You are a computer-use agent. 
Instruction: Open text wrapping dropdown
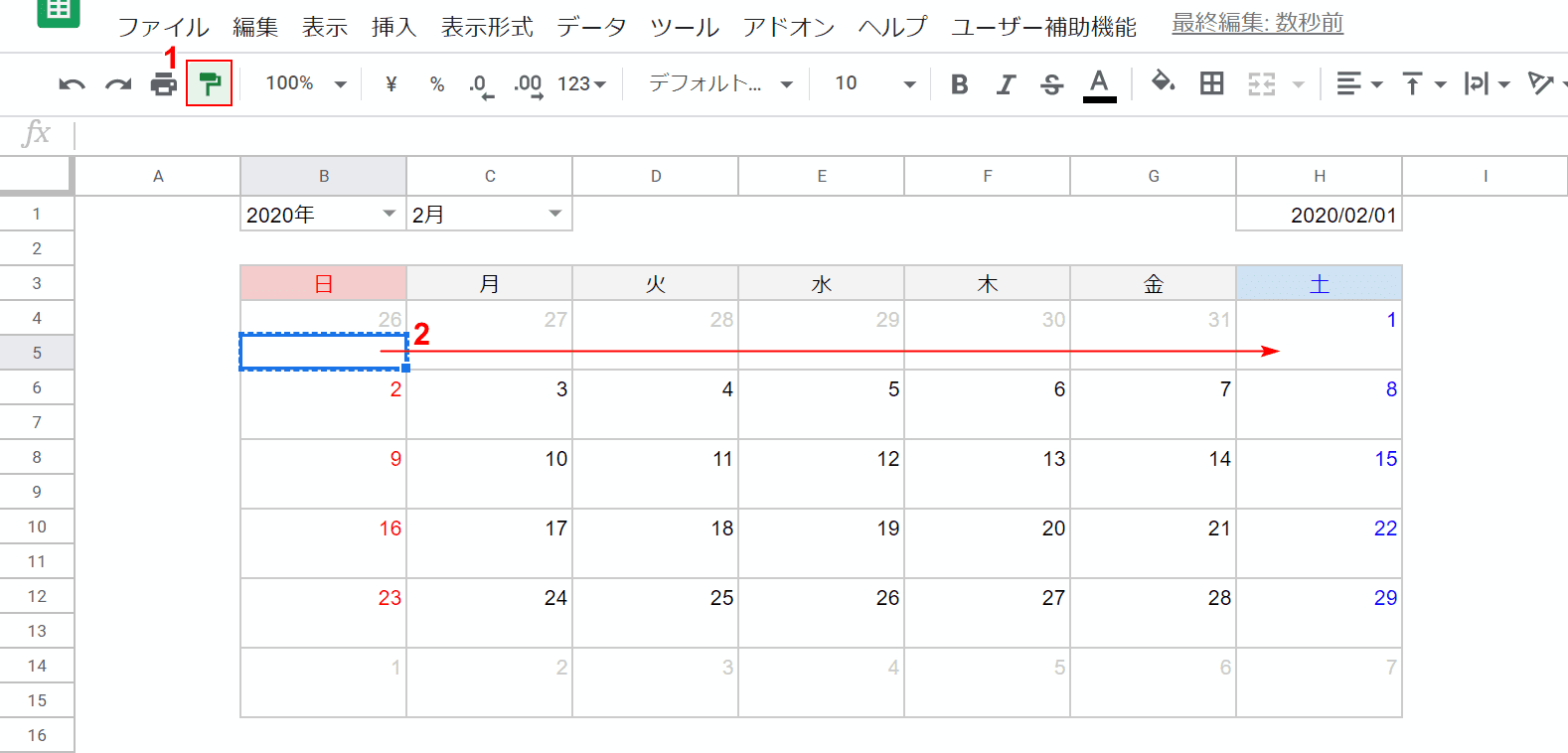(x=1486, y=84)
